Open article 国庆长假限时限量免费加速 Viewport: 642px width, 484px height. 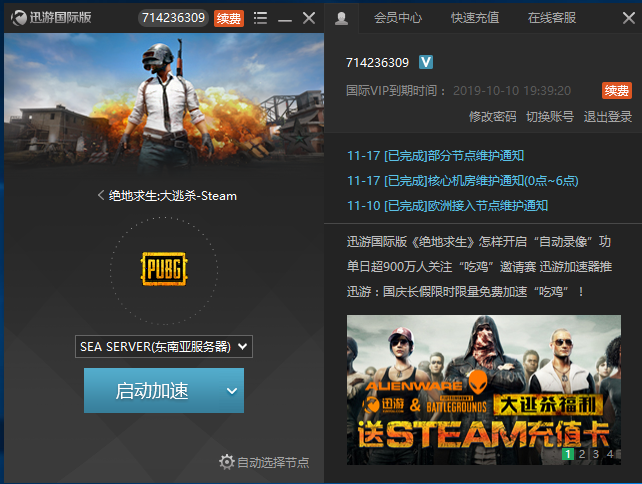pyautogui.click(x=465, y=292)
